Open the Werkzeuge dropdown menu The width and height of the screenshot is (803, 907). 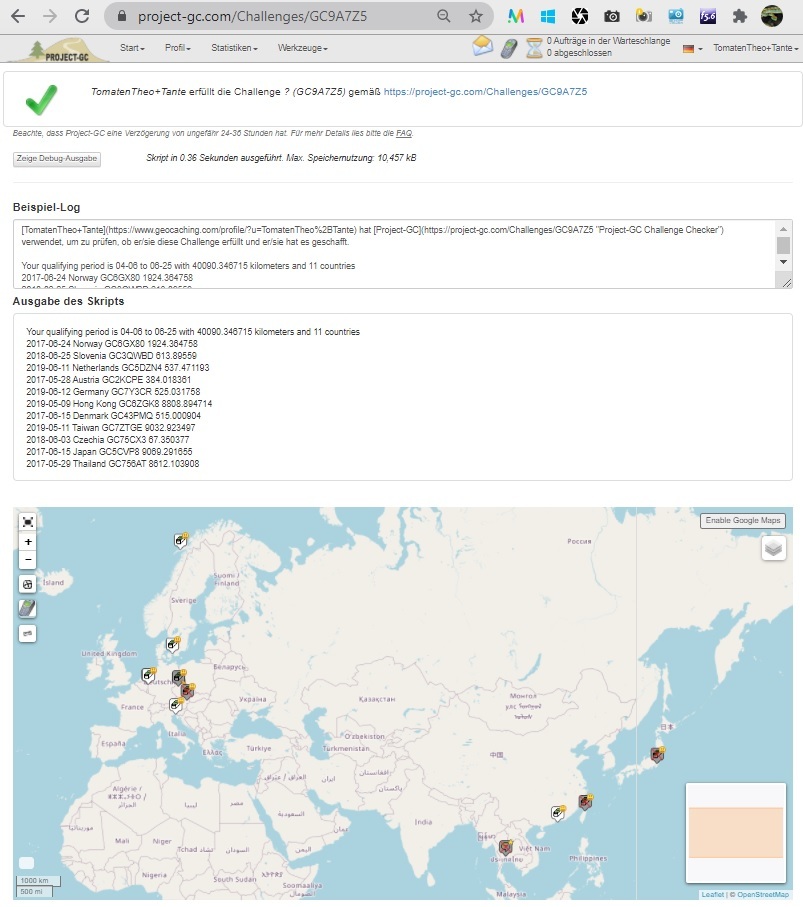point(303,48)
